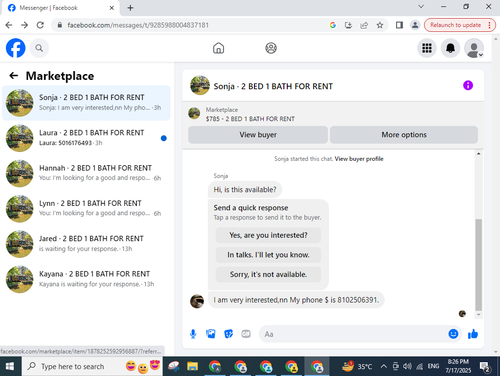Click install/download icon in address bar

click(348, 25)
